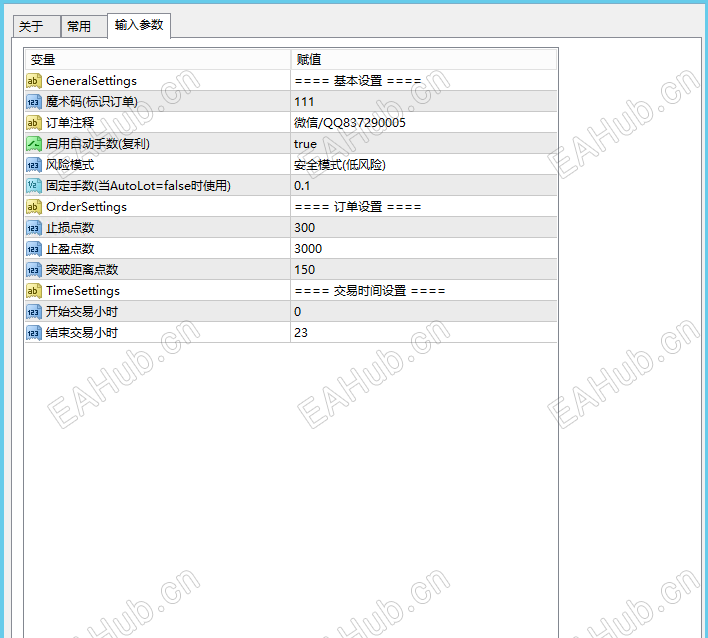Select the GeneralSettings variable name
Screen dimensions: 708x638
[x=91, y=81]
